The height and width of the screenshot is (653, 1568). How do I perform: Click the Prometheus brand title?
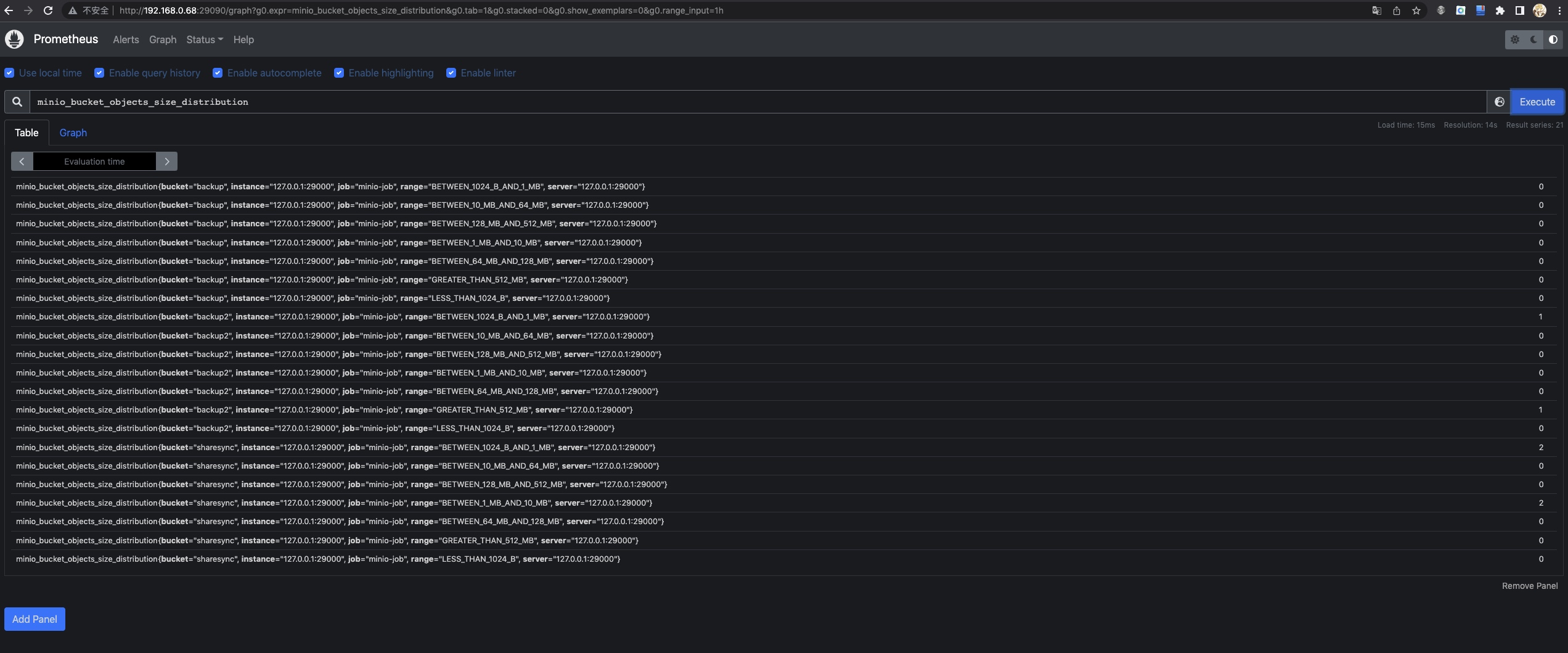[x=66, y=39]
